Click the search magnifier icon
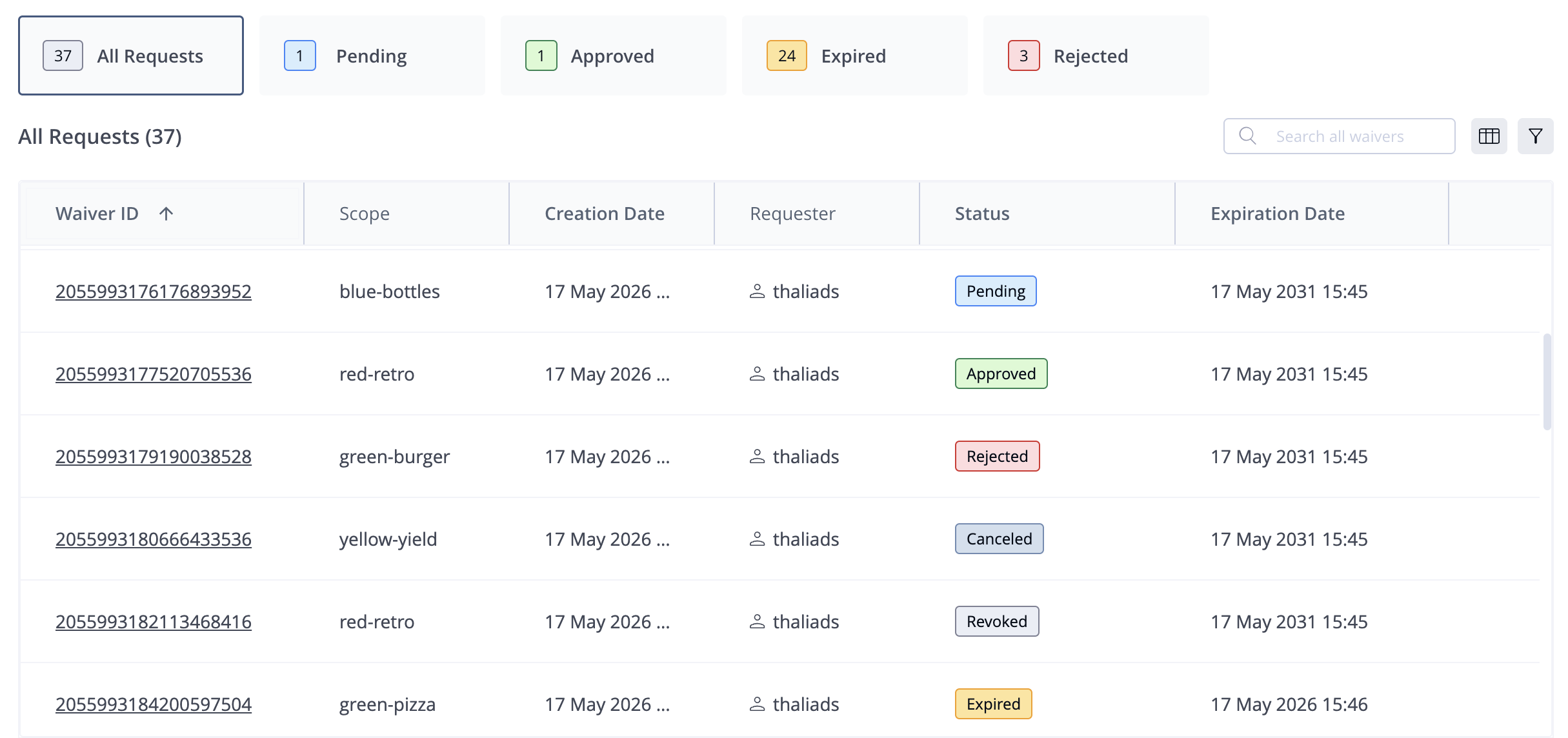This screenshot has width=1568, height=738. [x=1248, y=136]
